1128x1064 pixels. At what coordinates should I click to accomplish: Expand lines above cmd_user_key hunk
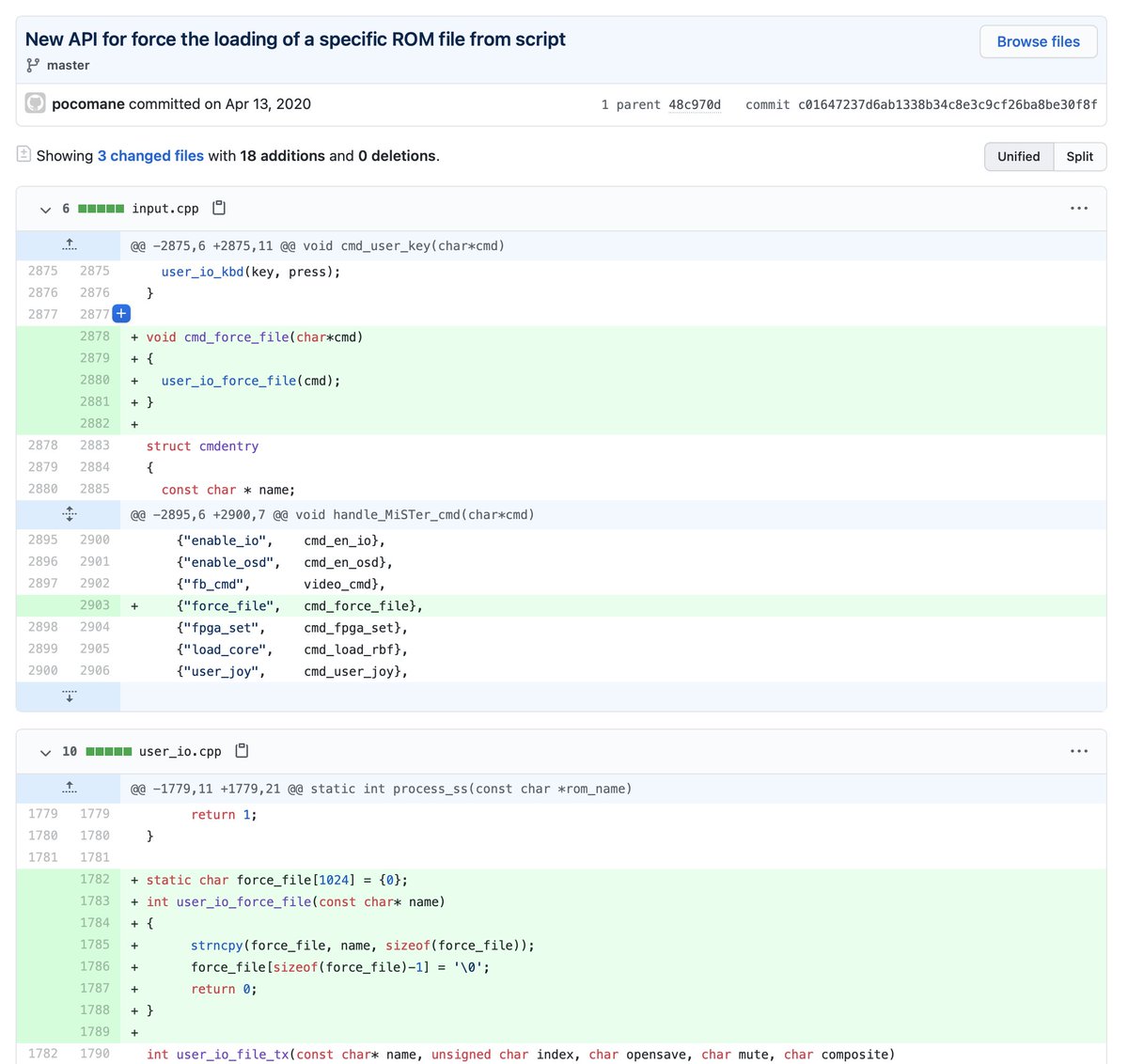(x=69, y=245)
